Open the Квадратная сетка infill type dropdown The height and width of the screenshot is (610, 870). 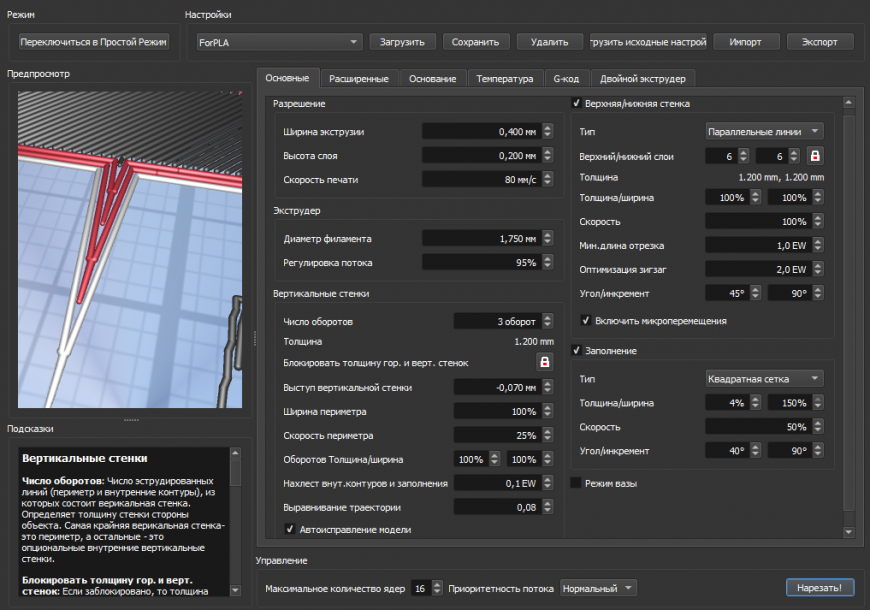click(x=765, y=379)
